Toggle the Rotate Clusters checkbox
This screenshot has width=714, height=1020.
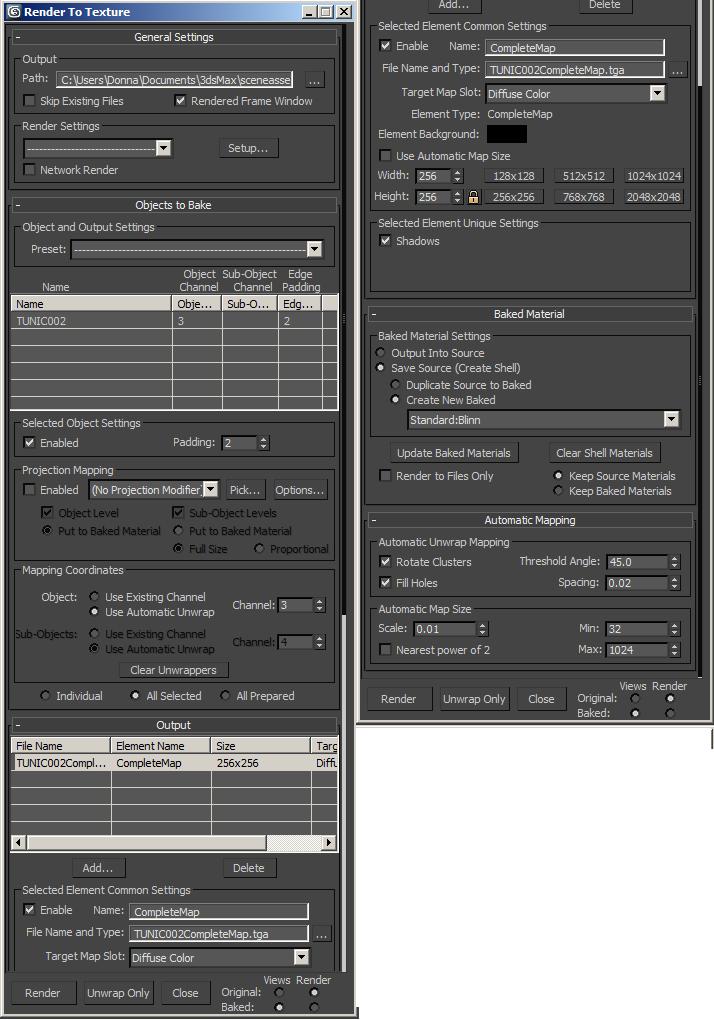point(386,562)
